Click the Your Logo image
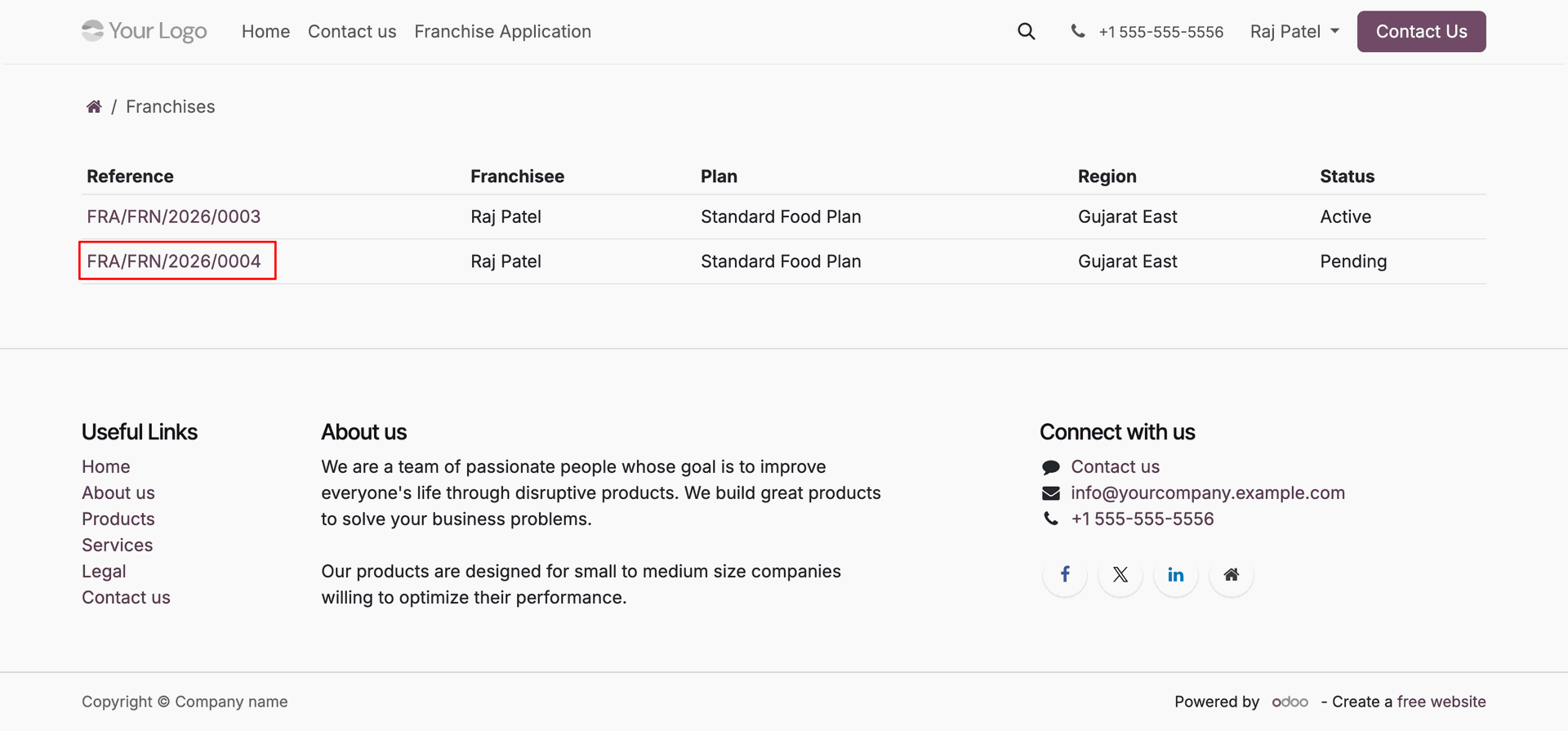This screenshot has width=1568, height=731. [x=145, y=31]
